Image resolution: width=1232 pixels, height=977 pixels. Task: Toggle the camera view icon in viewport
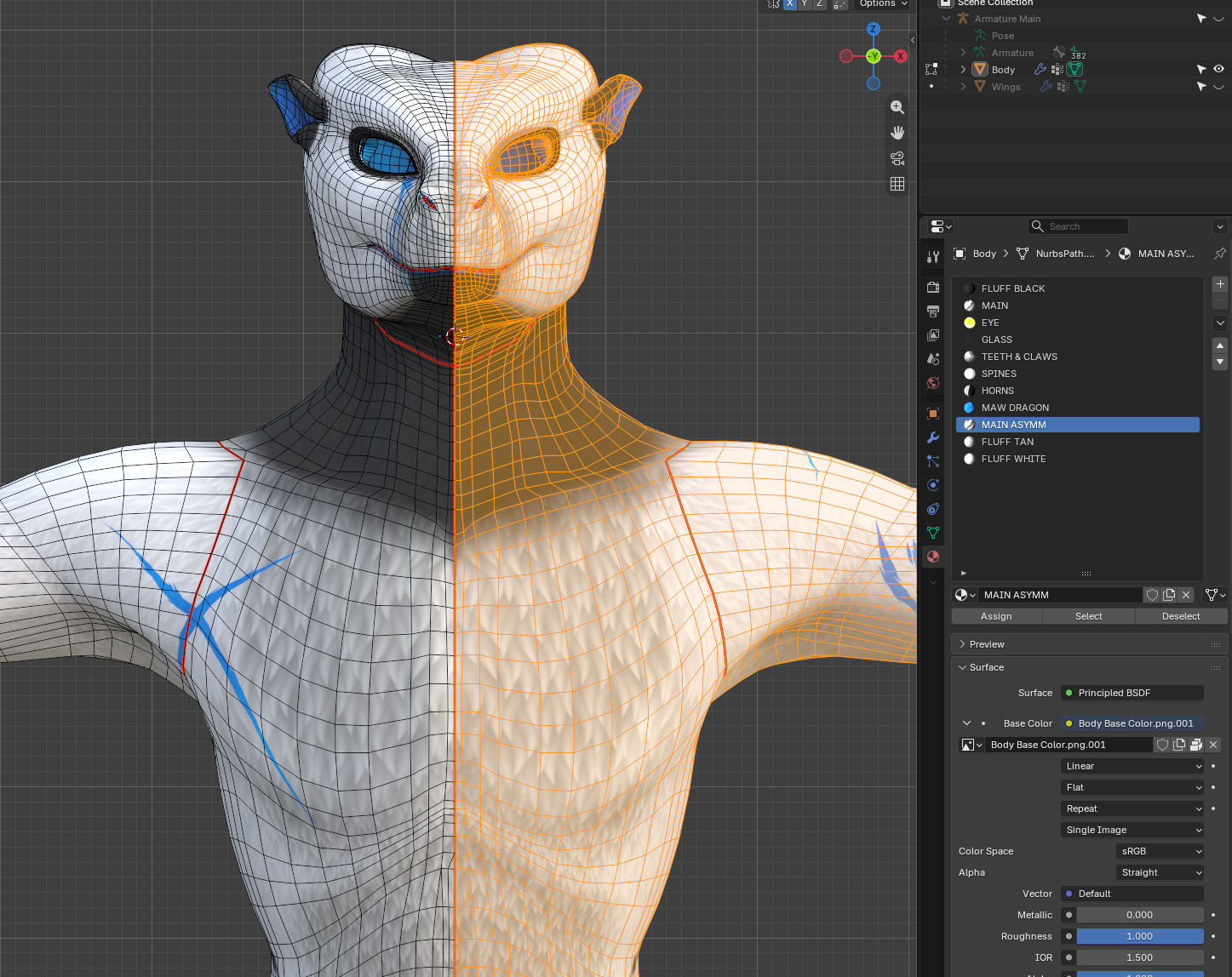pyautogui.click(x=897, y=158)
